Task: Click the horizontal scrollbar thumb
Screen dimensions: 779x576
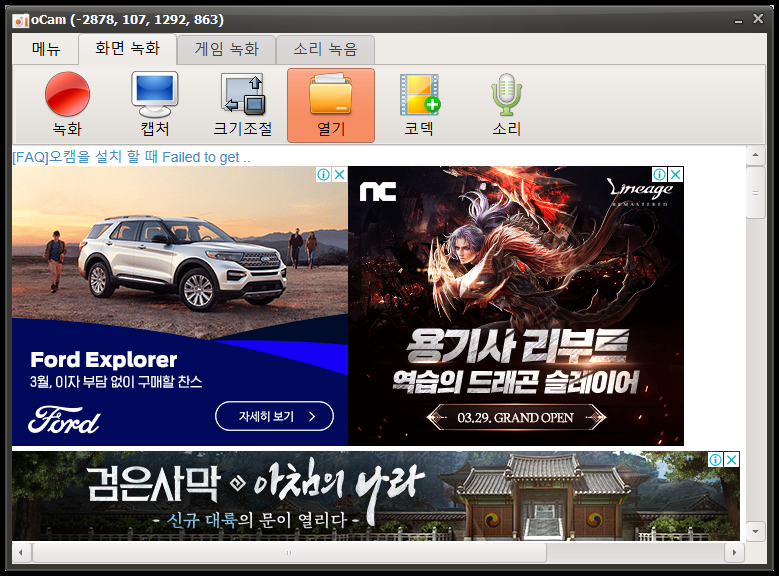Action: tap(289, 552)
